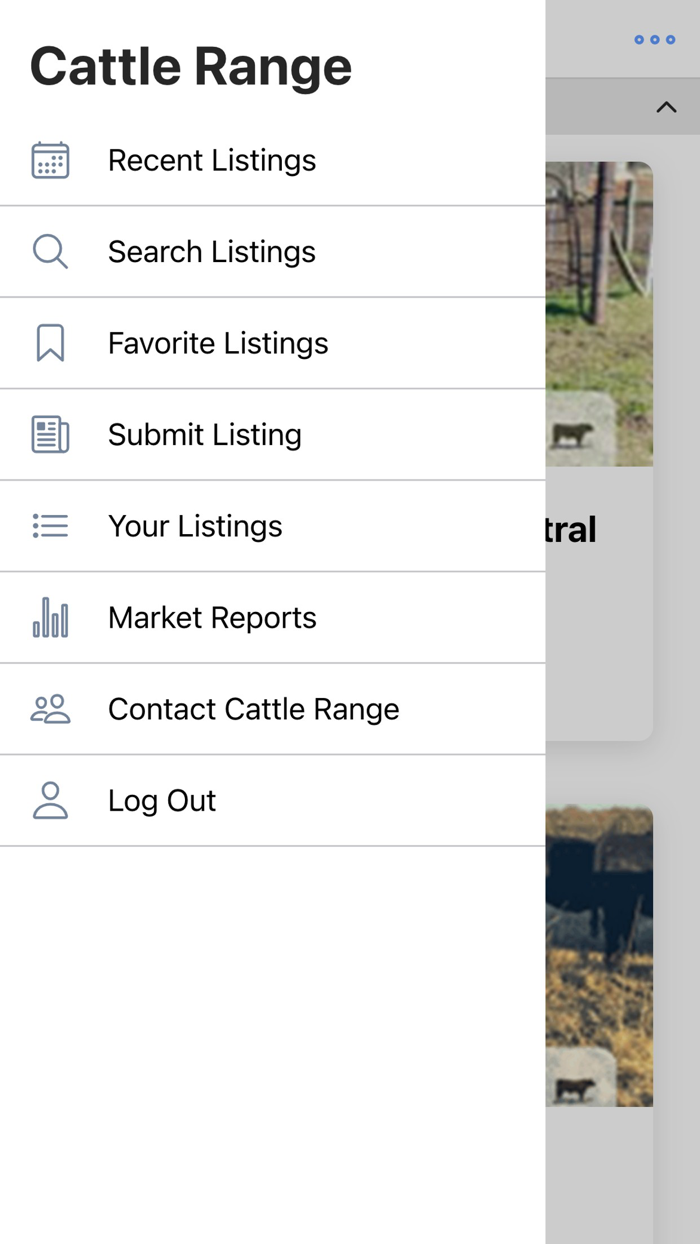Open the three-dot options menu

click(x=654, y=40)
